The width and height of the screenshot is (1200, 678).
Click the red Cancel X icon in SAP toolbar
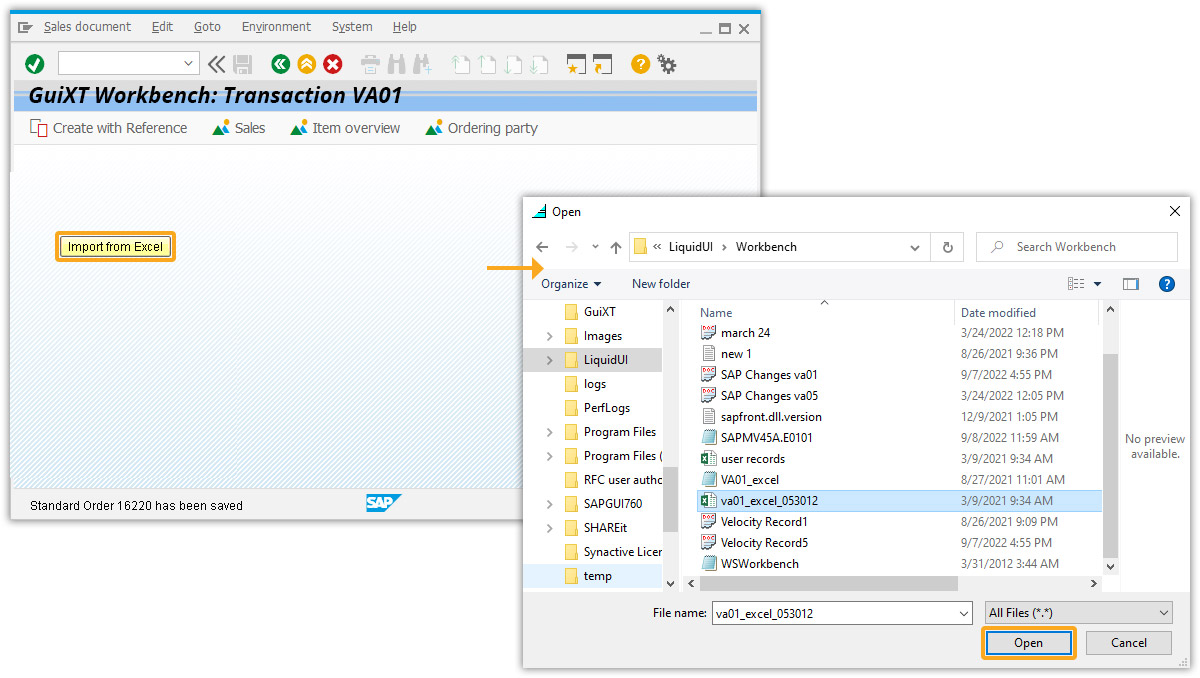(333, 64)
